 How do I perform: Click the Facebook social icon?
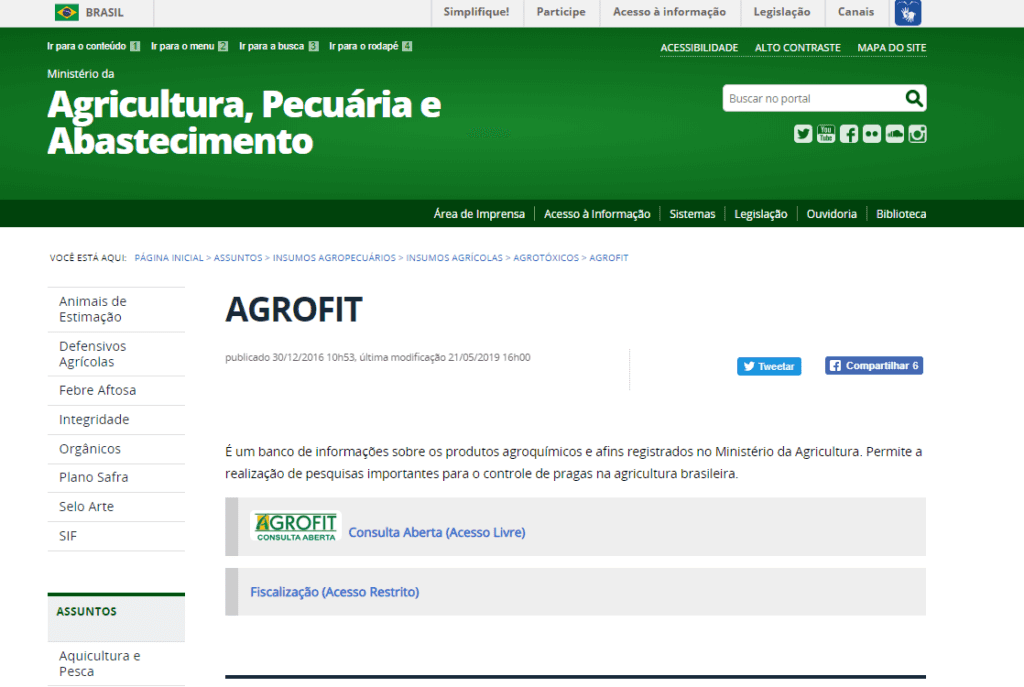[849, 133]
